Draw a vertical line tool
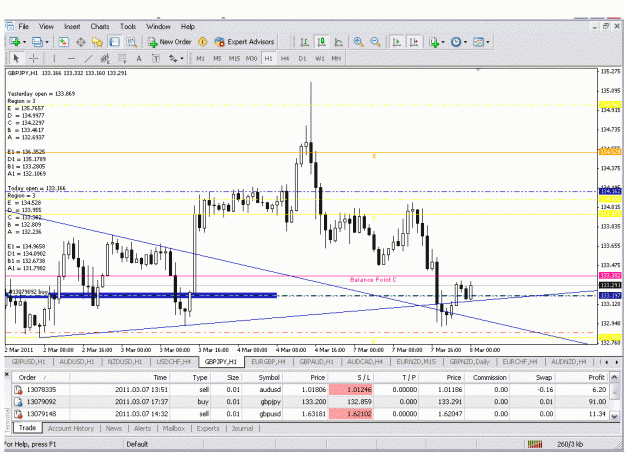This screenshot has height=452, width=625. pos(54,59)
